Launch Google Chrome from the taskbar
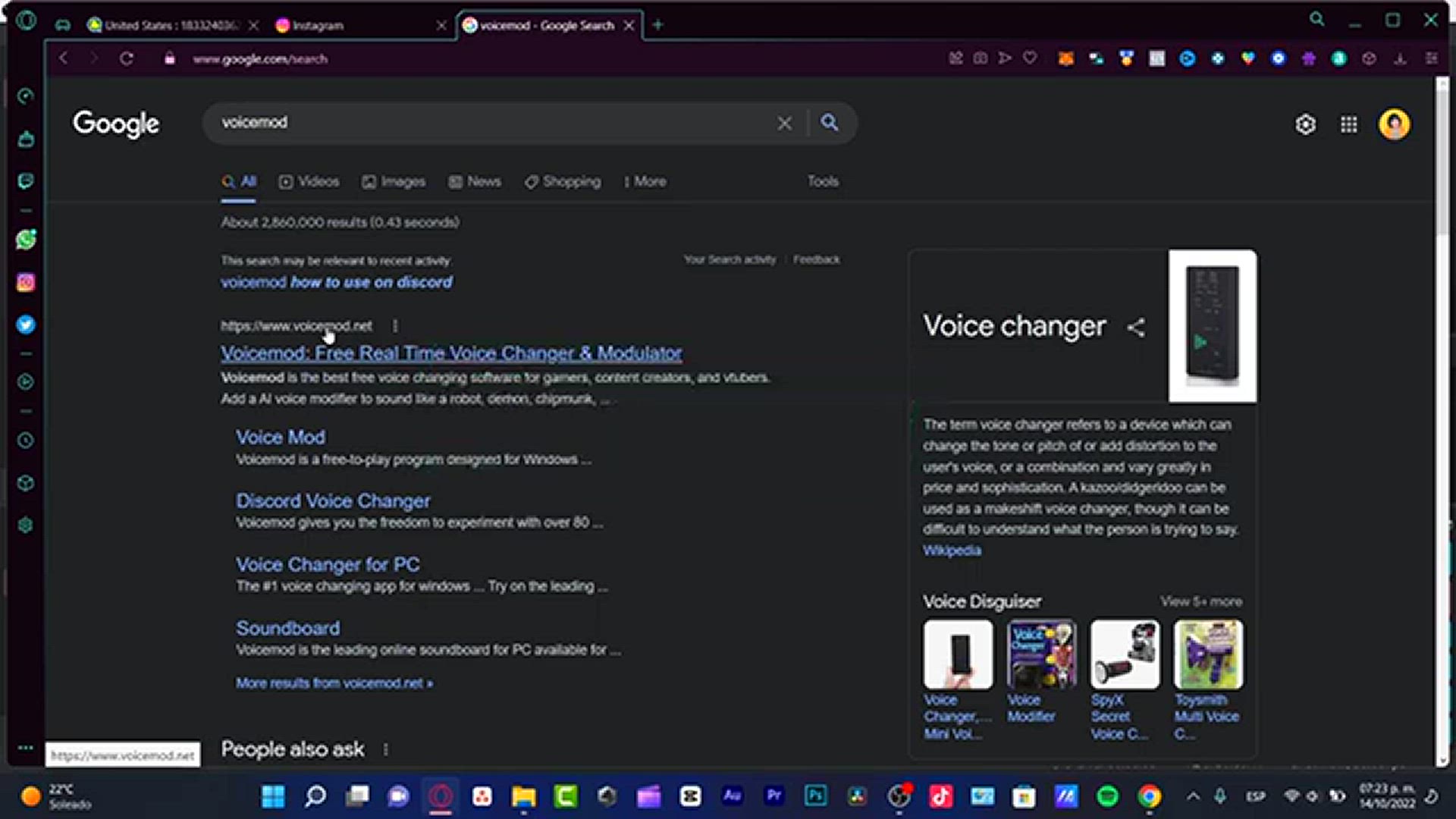 1150,796
